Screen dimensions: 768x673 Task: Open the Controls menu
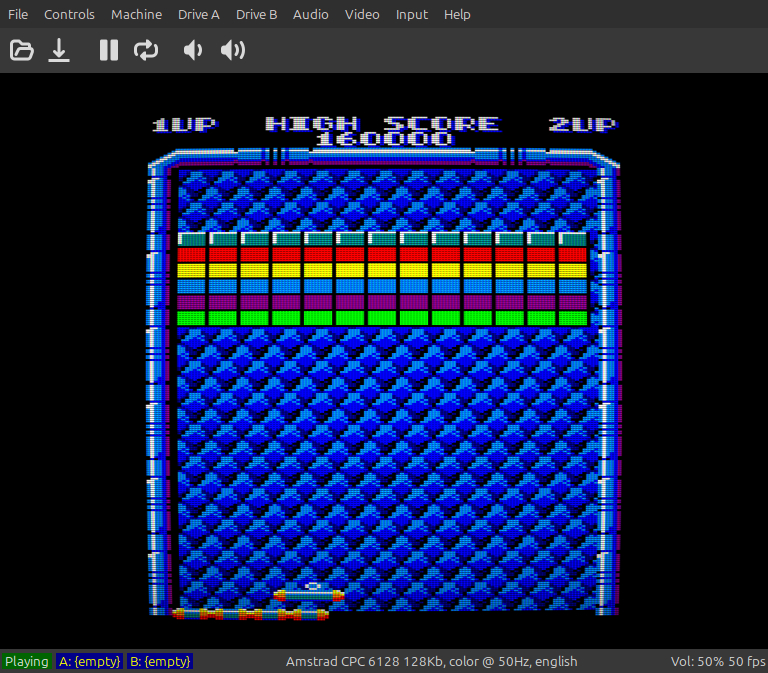click(x=69, y=14)
